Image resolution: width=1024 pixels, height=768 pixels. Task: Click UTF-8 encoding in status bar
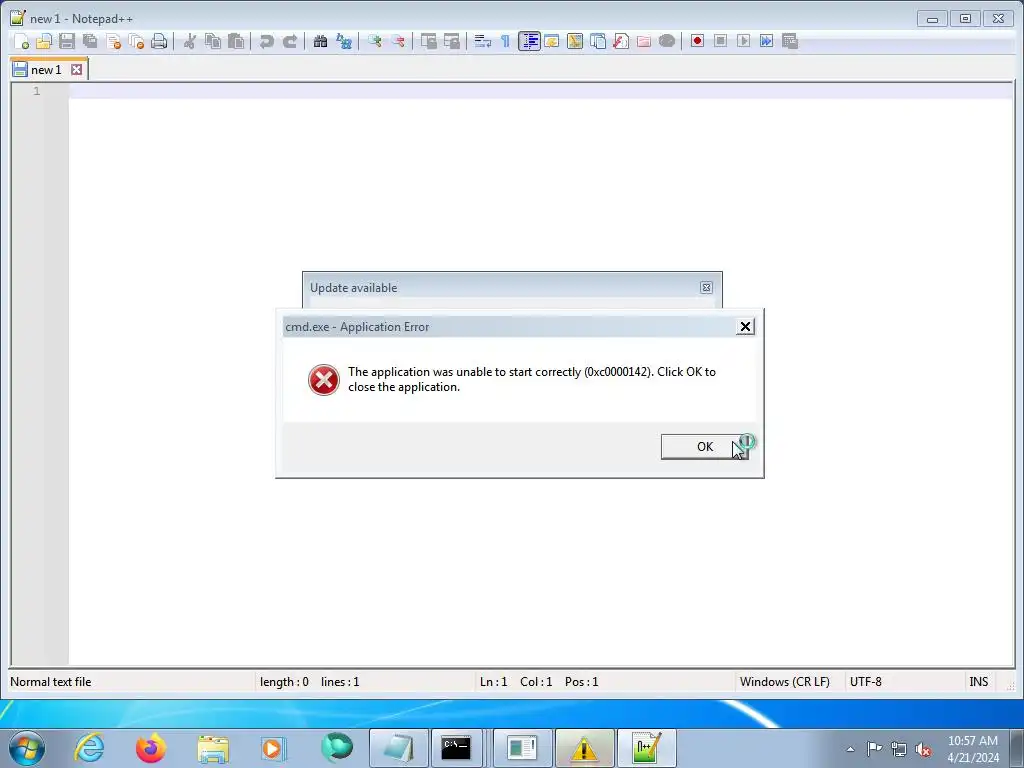pyautogui.click(x=904, y=682)
